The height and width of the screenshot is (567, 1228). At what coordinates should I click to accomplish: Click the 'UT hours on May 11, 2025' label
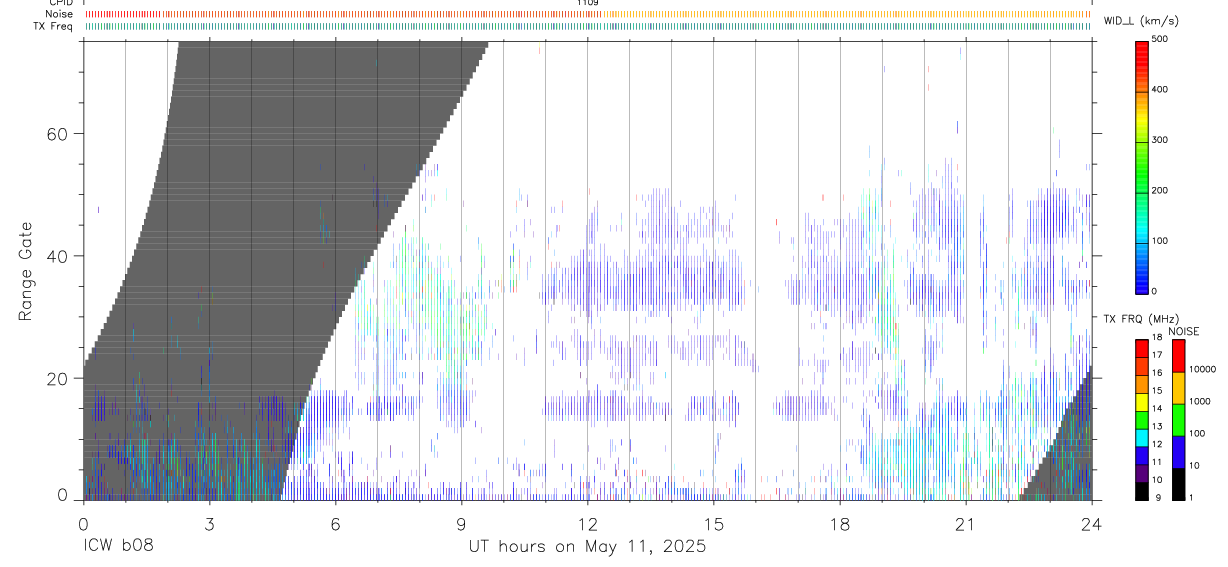587,547
